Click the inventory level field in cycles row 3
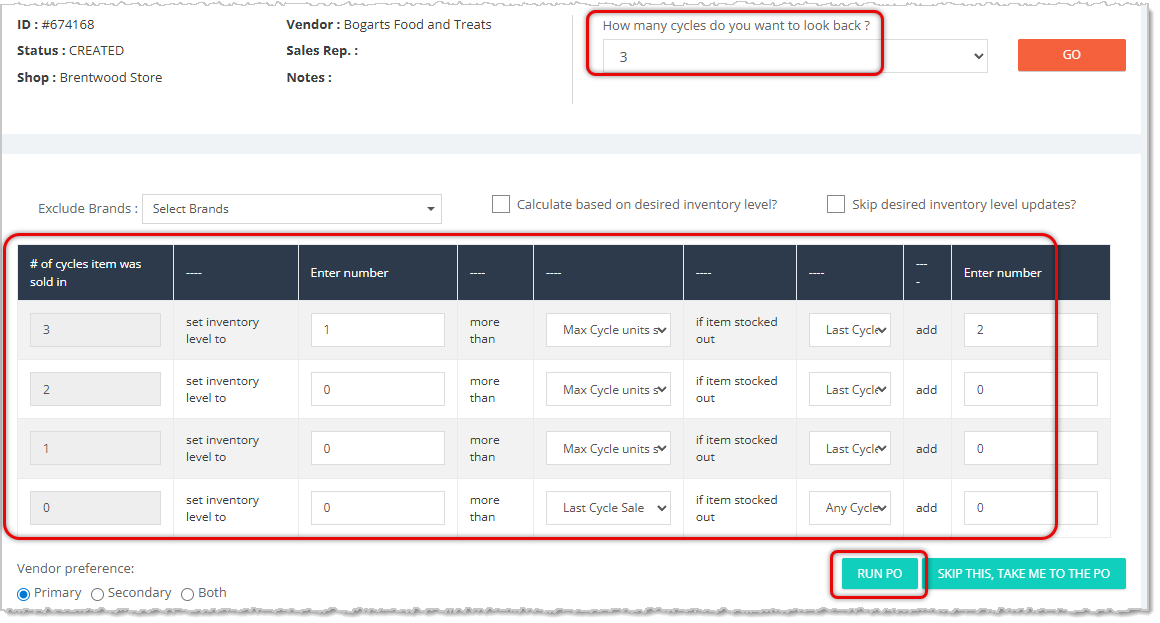1160x623 pixels. pyautogui.click(x=377, y=330)
